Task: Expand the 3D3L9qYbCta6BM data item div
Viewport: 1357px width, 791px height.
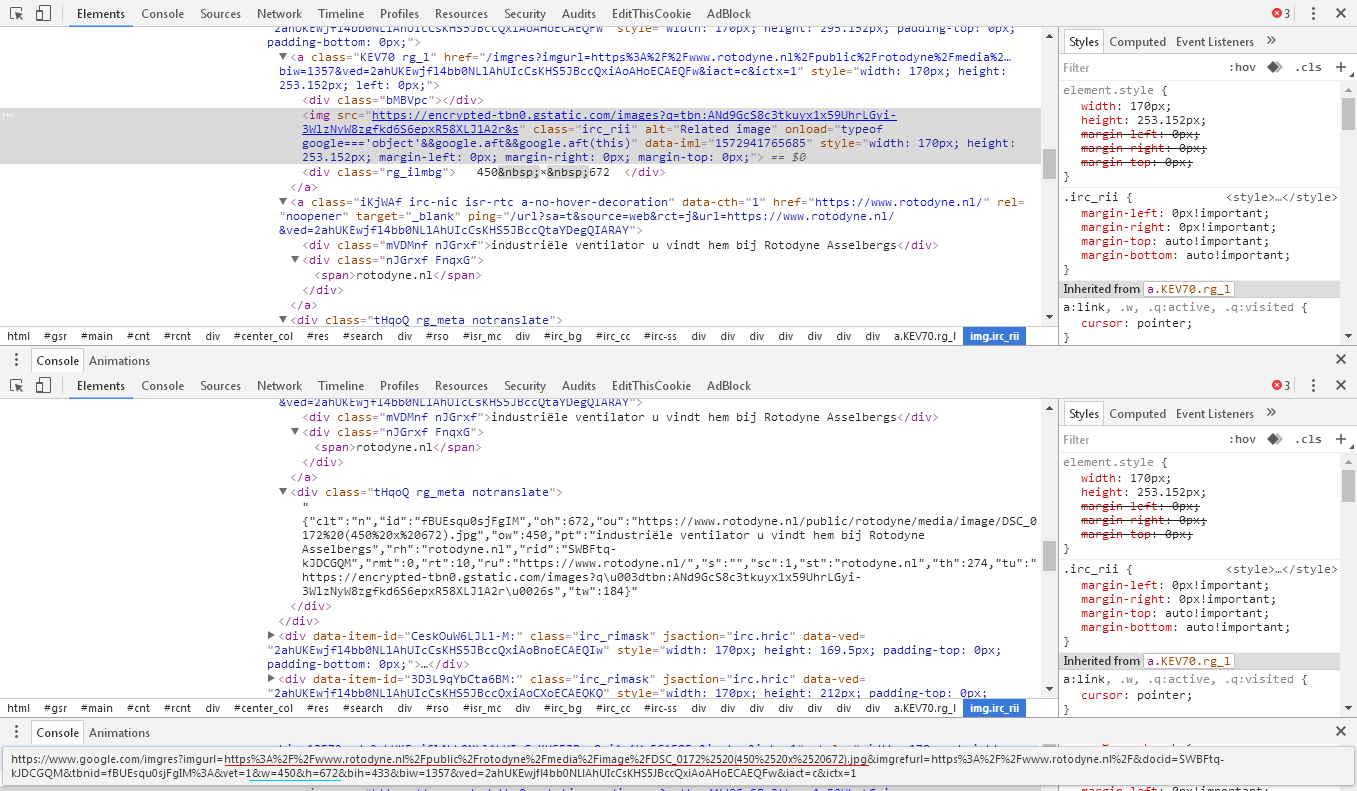Action: [x=272, y=678]
